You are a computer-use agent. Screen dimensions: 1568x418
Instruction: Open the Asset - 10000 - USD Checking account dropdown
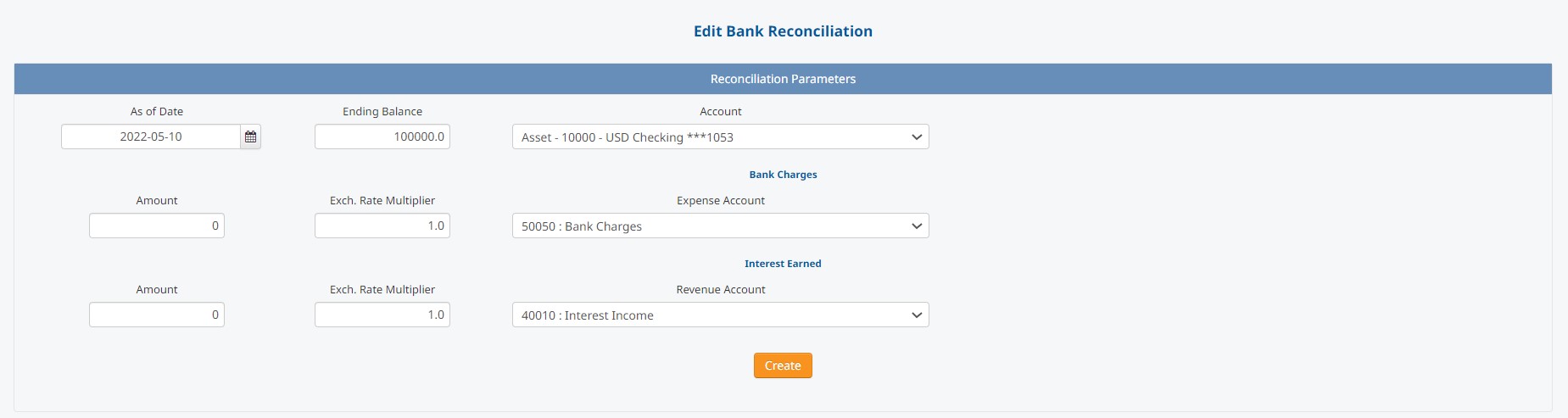point(721,137)
